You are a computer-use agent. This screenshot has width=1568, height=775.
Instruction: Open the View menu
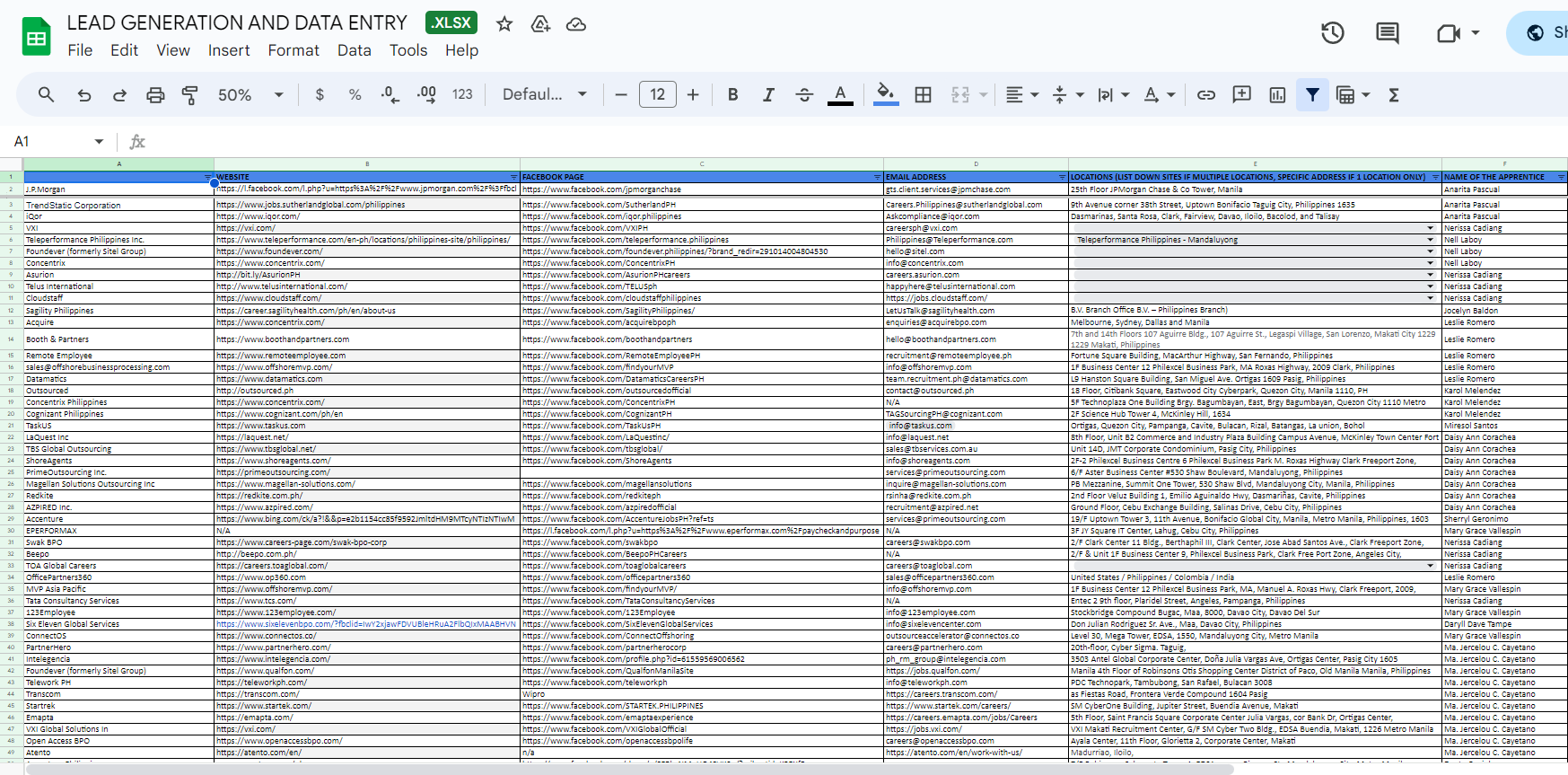[x=173, y=50]
